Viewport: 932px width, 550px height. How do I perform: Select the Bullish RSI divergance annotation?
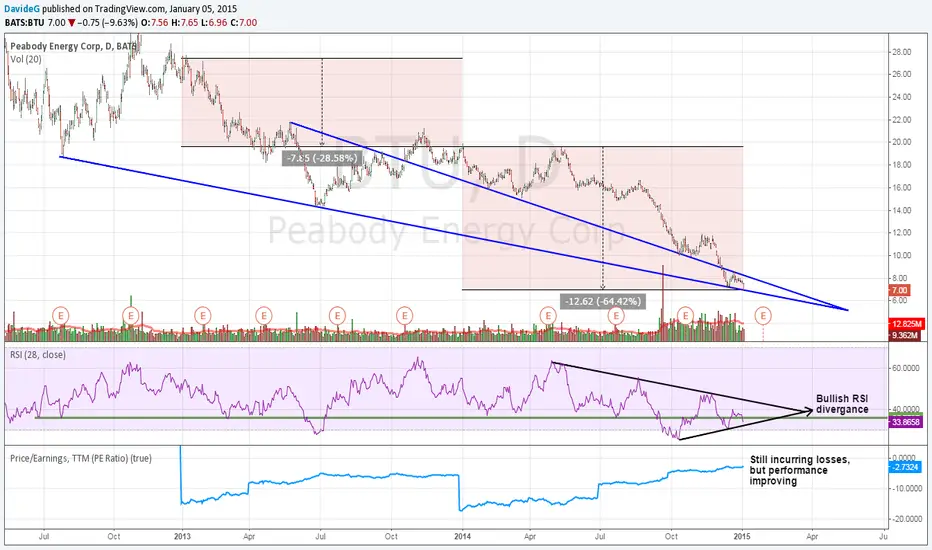point(842,404)
